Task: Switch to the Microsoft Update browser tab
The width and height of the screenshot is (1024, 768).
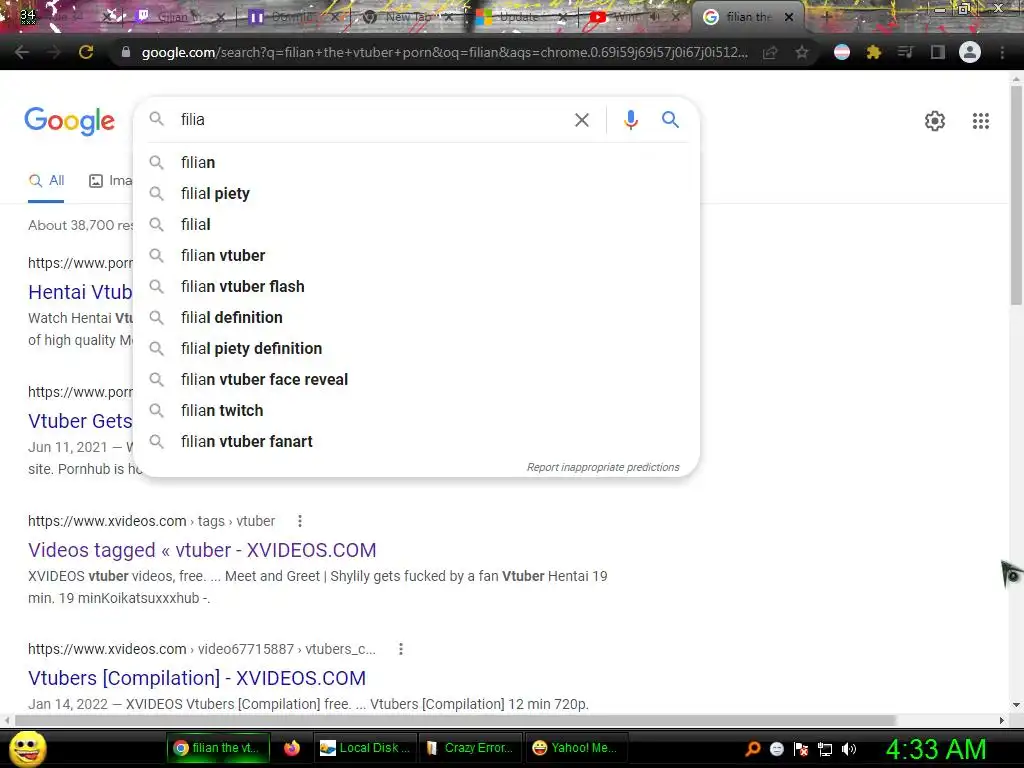Action: [520, 18]
